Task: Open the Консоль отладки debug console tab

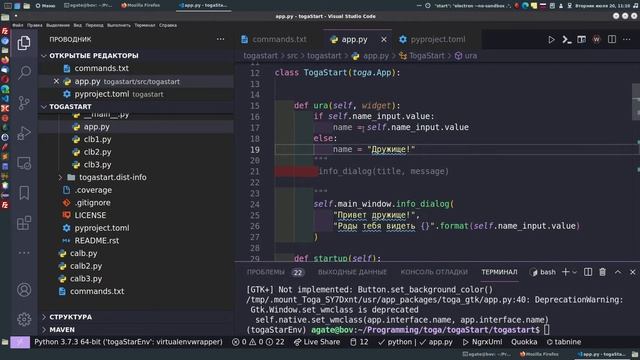Action: [434, 272]
